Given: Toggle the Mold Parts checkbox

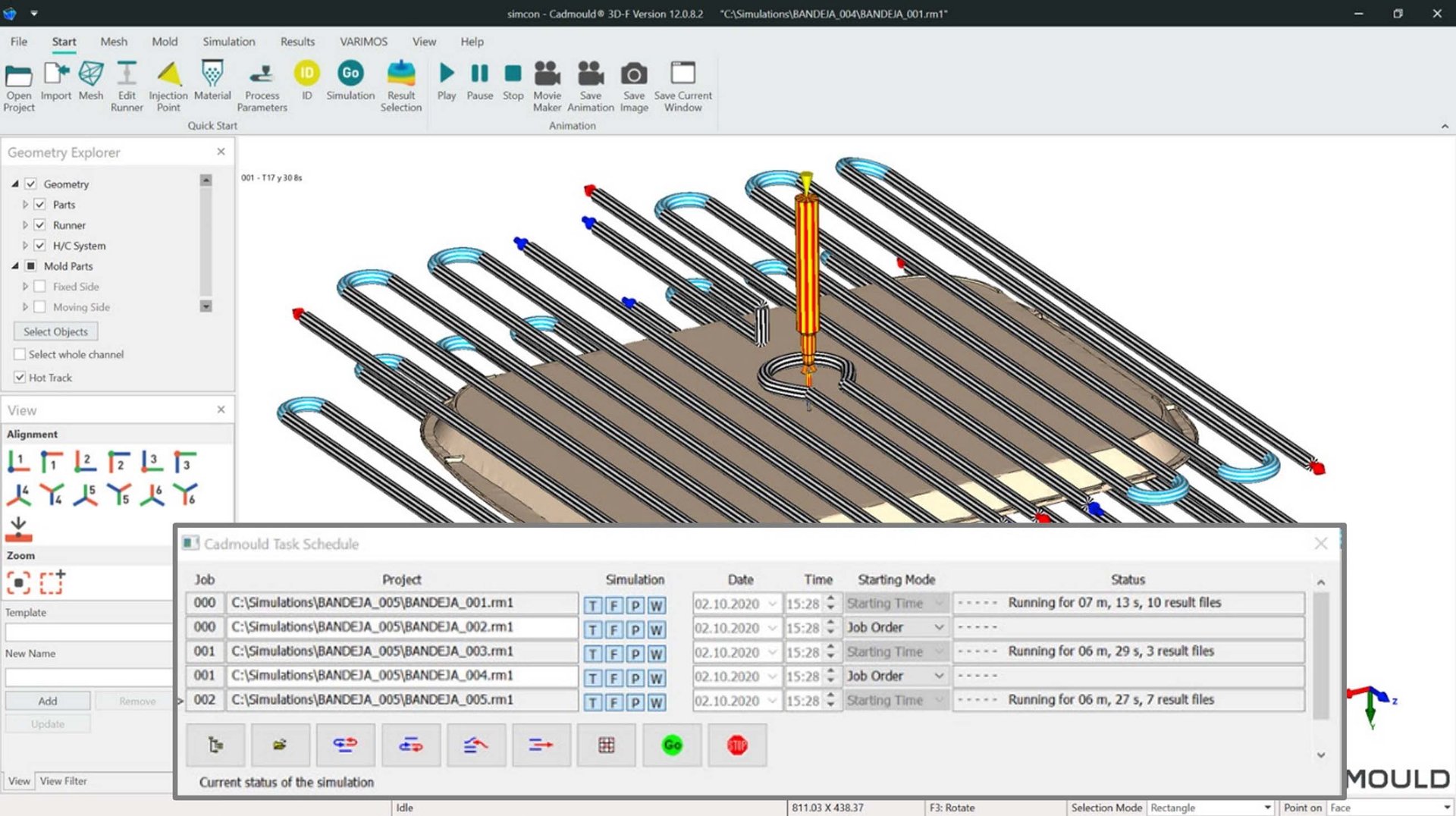Looking at the screenshot, I should 31,265.
